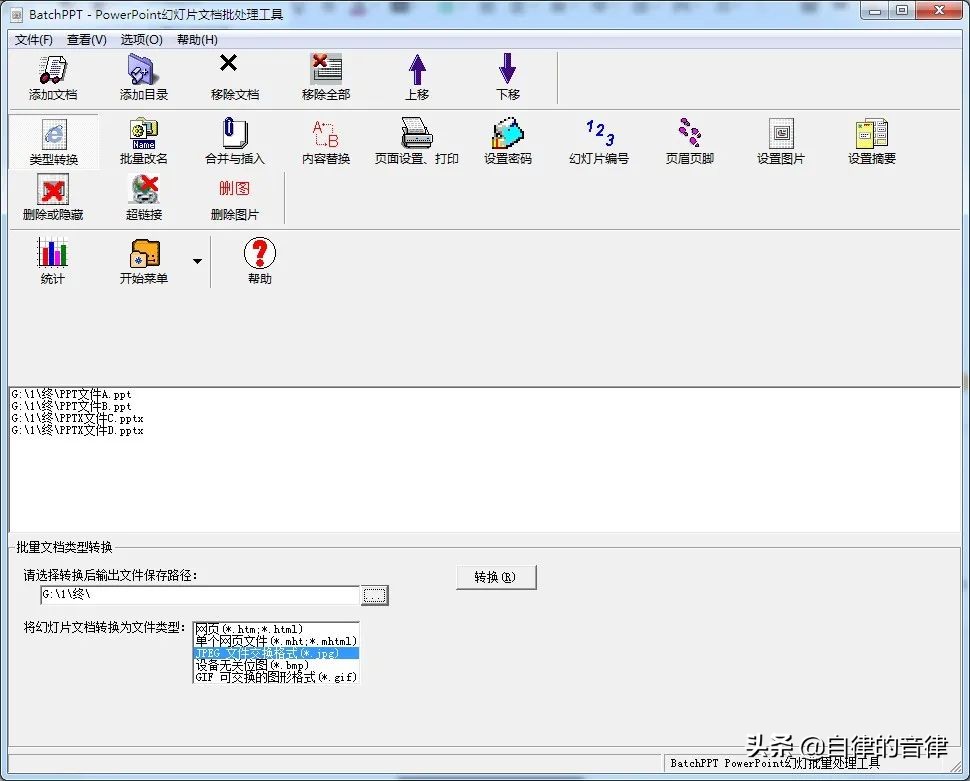Select 单个网页文件 (*.mht;*.mhtml) file type

coord(276,641)
